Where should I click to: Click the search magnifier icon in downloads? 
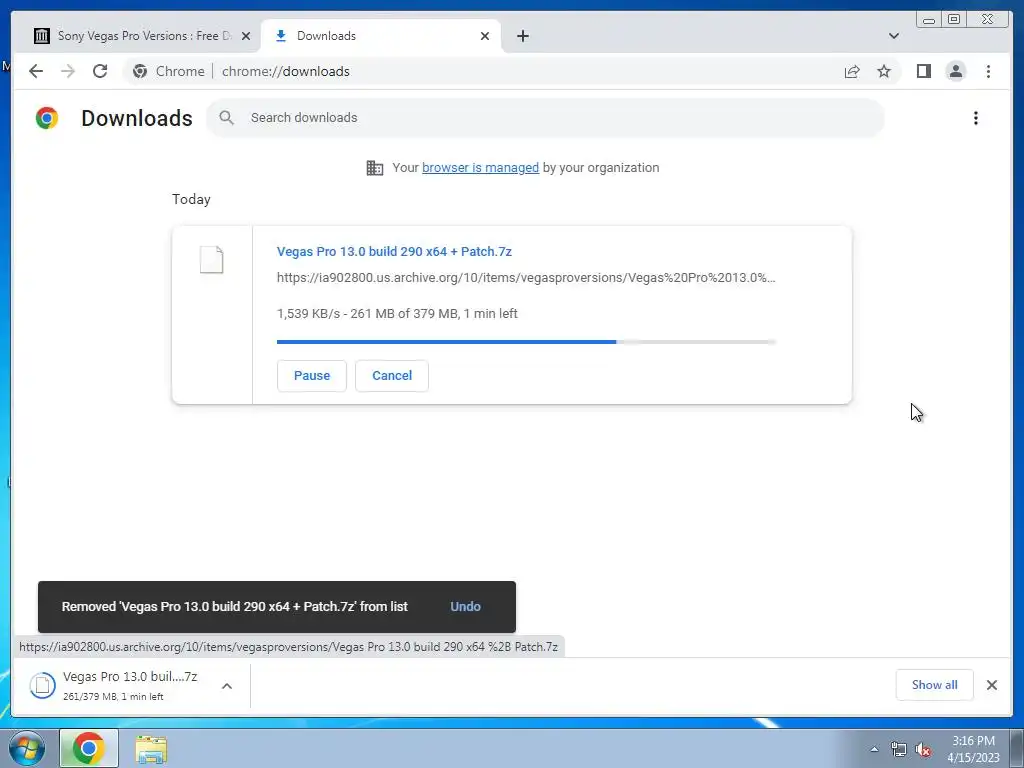pos(227,118)
